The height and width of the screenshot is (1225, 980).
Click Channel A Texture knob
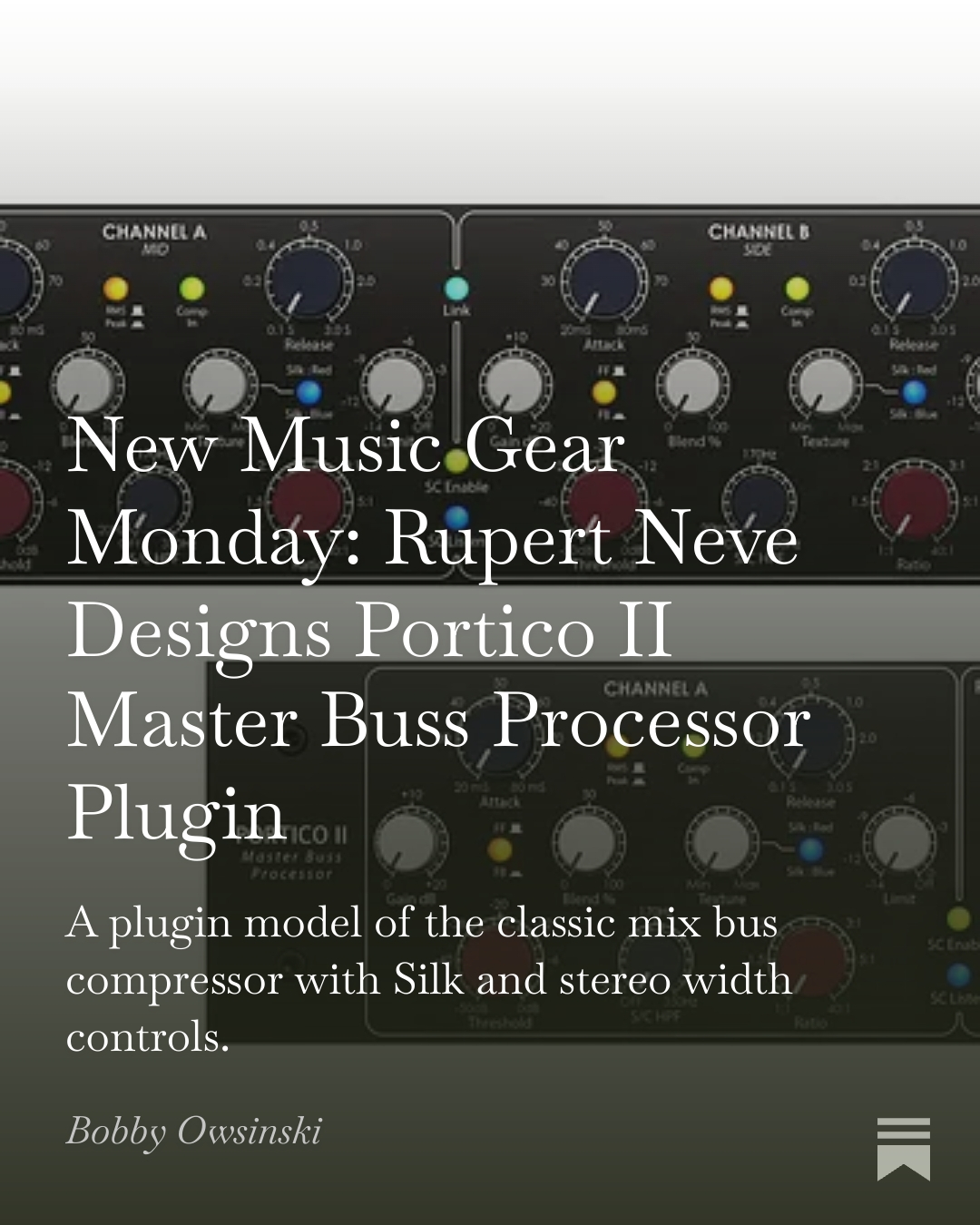click(220, 386)
